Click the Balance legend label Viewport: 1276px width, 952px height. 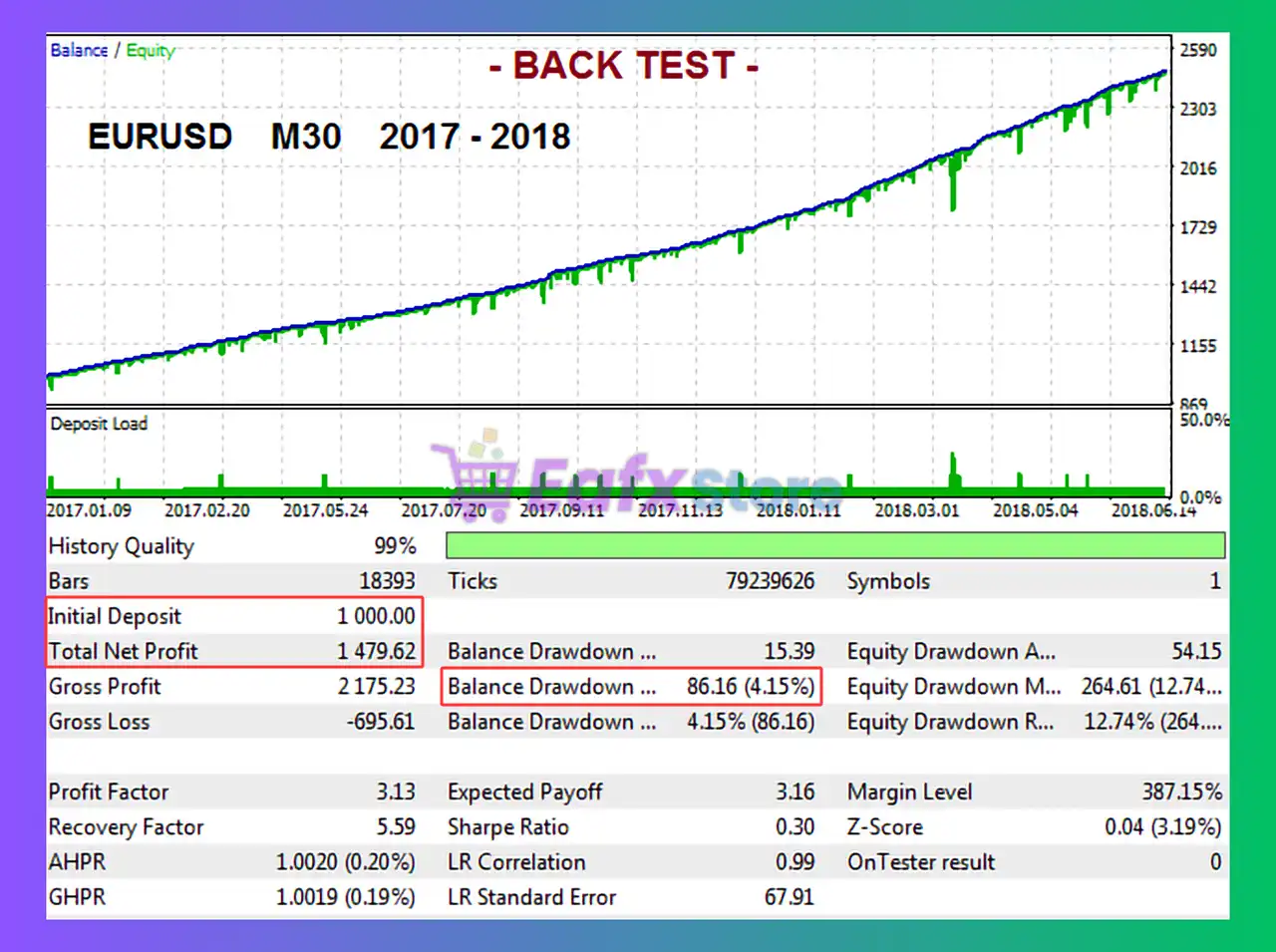coord(79,50)
